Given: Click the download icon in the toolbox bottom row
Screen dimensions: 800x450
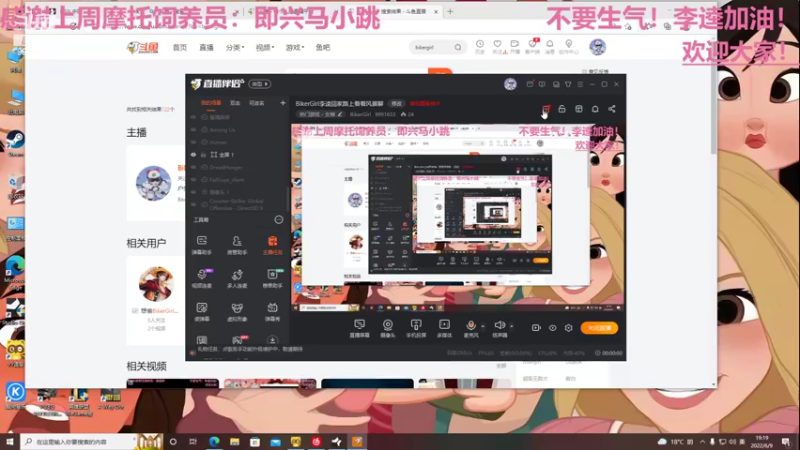Looking at the screenshot, I should [x=272, y=340].
